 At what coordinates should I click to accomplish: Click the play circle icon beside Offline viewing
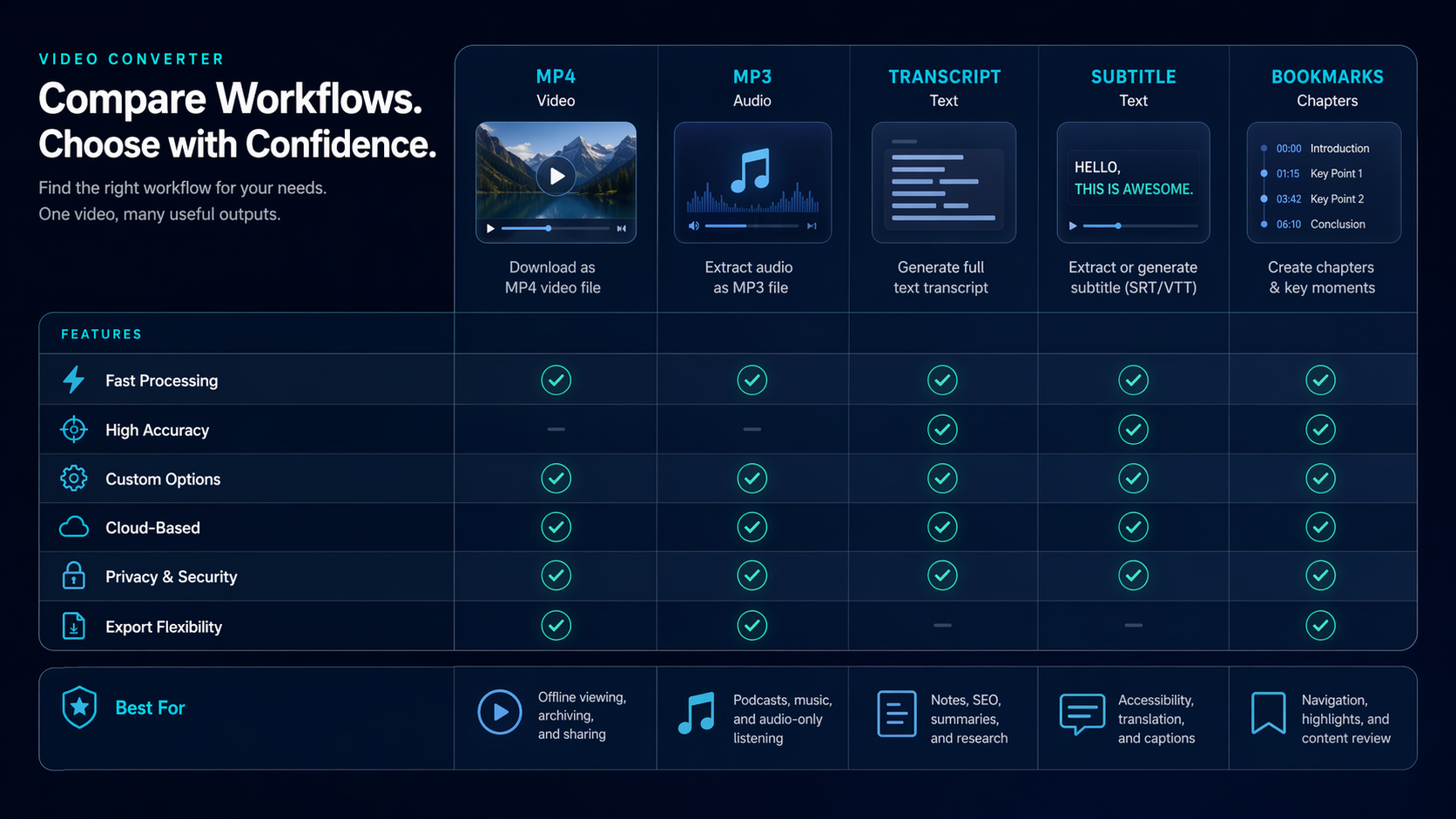click(500, 712)
